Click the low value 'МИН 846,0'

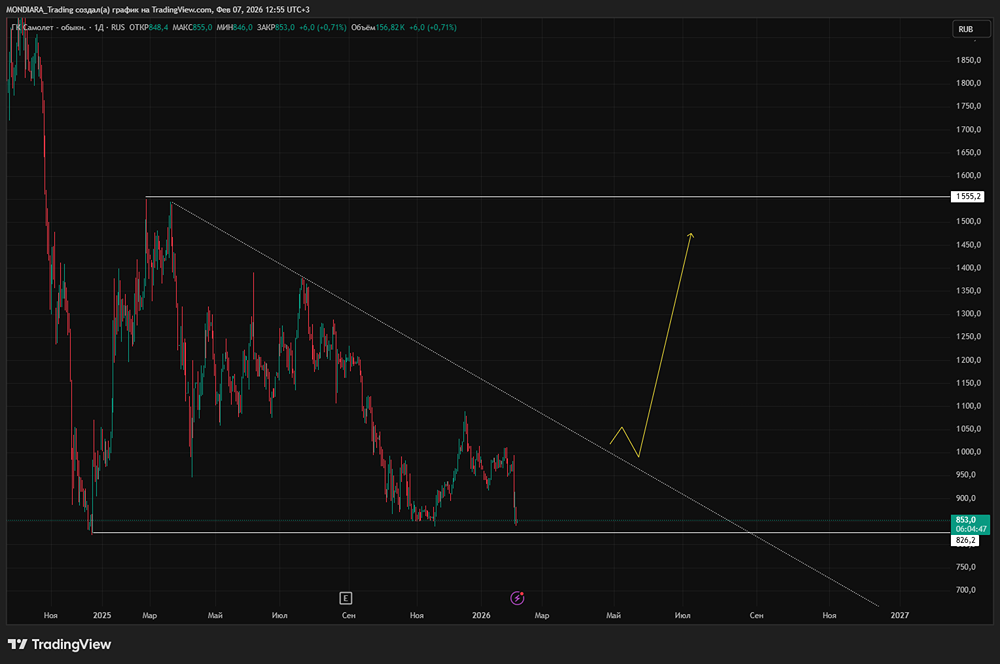pyautogui.click(x=234, y=27)
